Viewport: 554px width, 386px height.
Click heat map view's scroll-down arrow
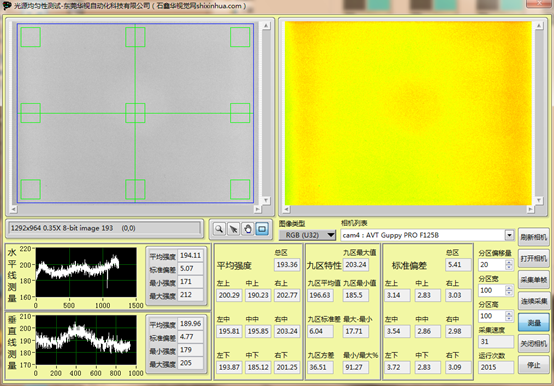click(x=538, y=201)
